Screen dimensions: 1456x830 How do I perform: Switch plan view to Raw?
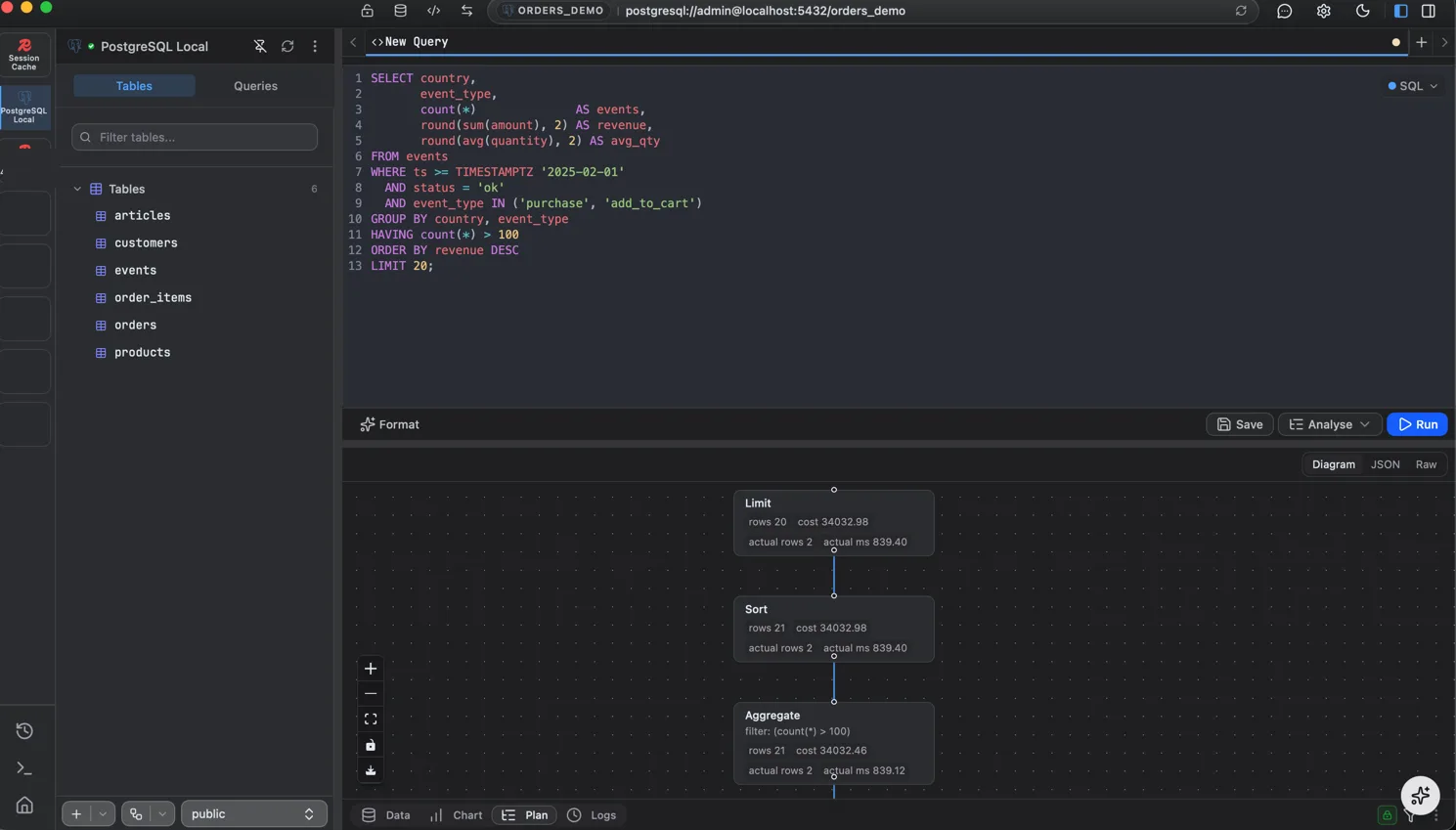point(1427,464)
